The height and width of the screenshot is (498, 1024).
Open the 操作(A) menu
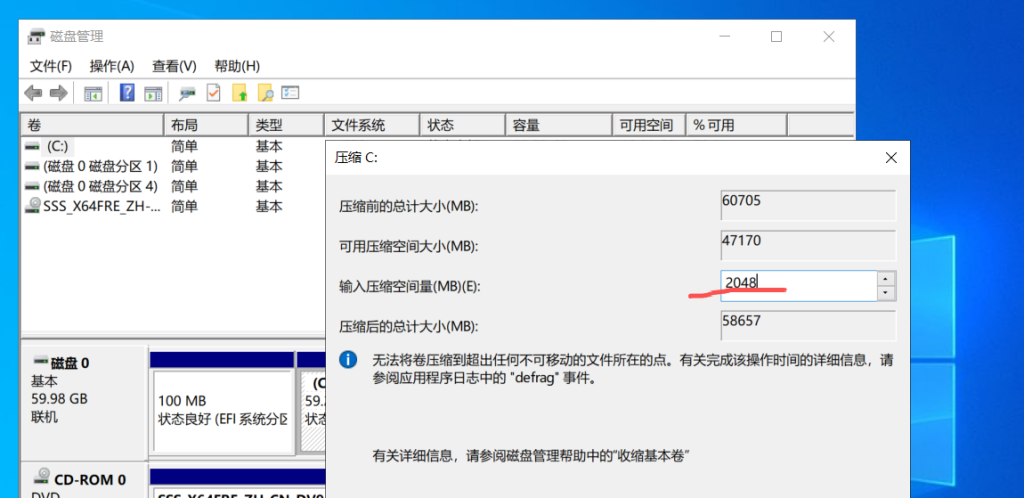112,66
